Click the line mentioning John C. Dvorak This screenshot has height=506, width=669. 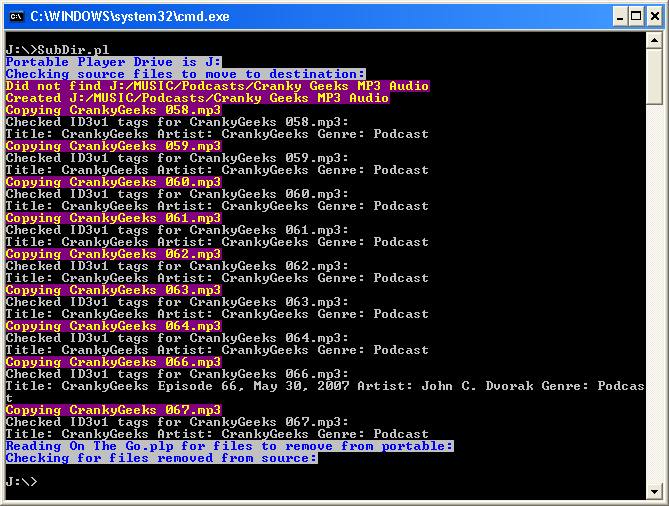click(325, 386)
